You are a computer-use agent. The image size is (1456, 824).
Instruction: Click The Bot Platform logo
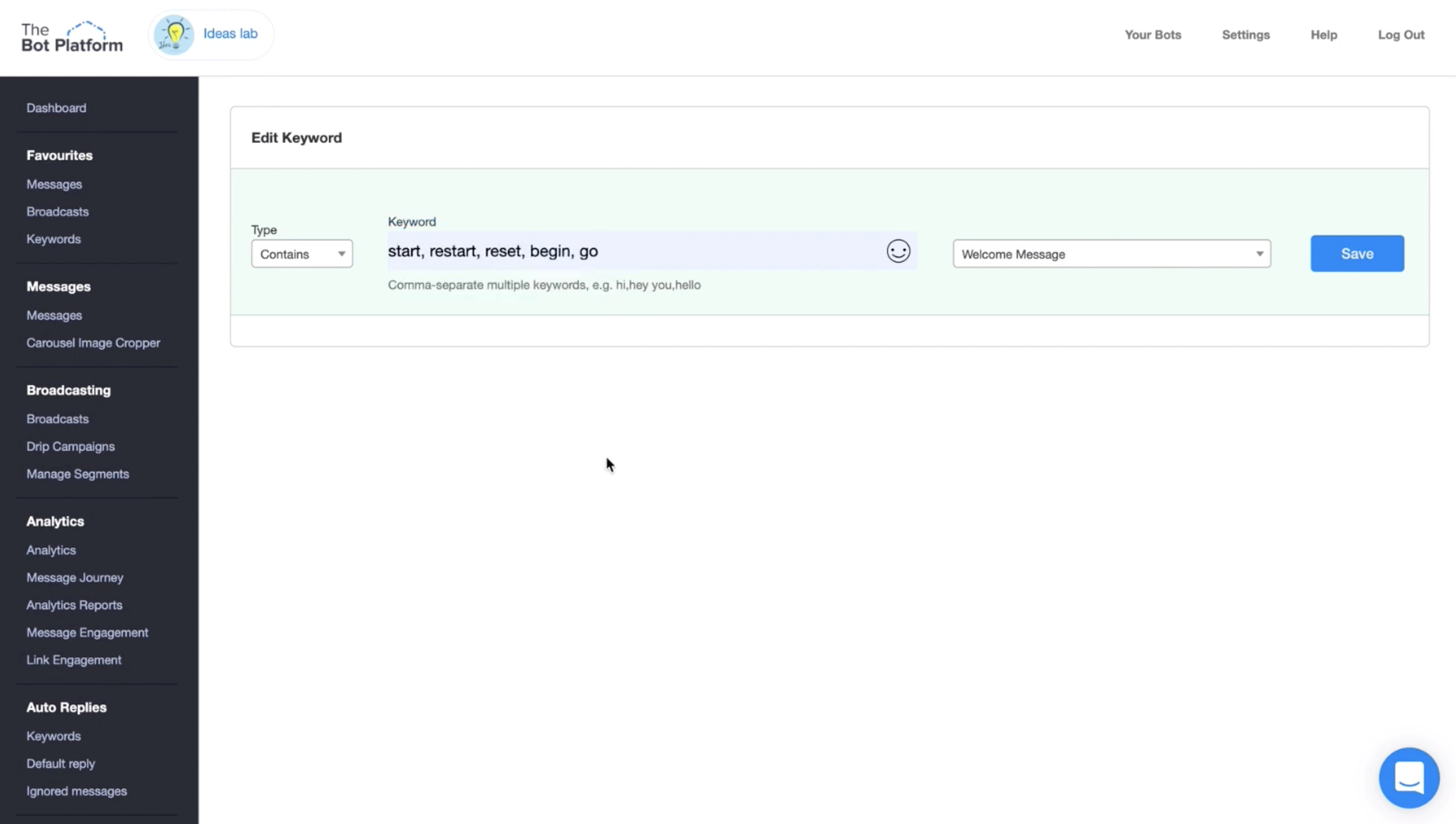[x=72, y=37]
